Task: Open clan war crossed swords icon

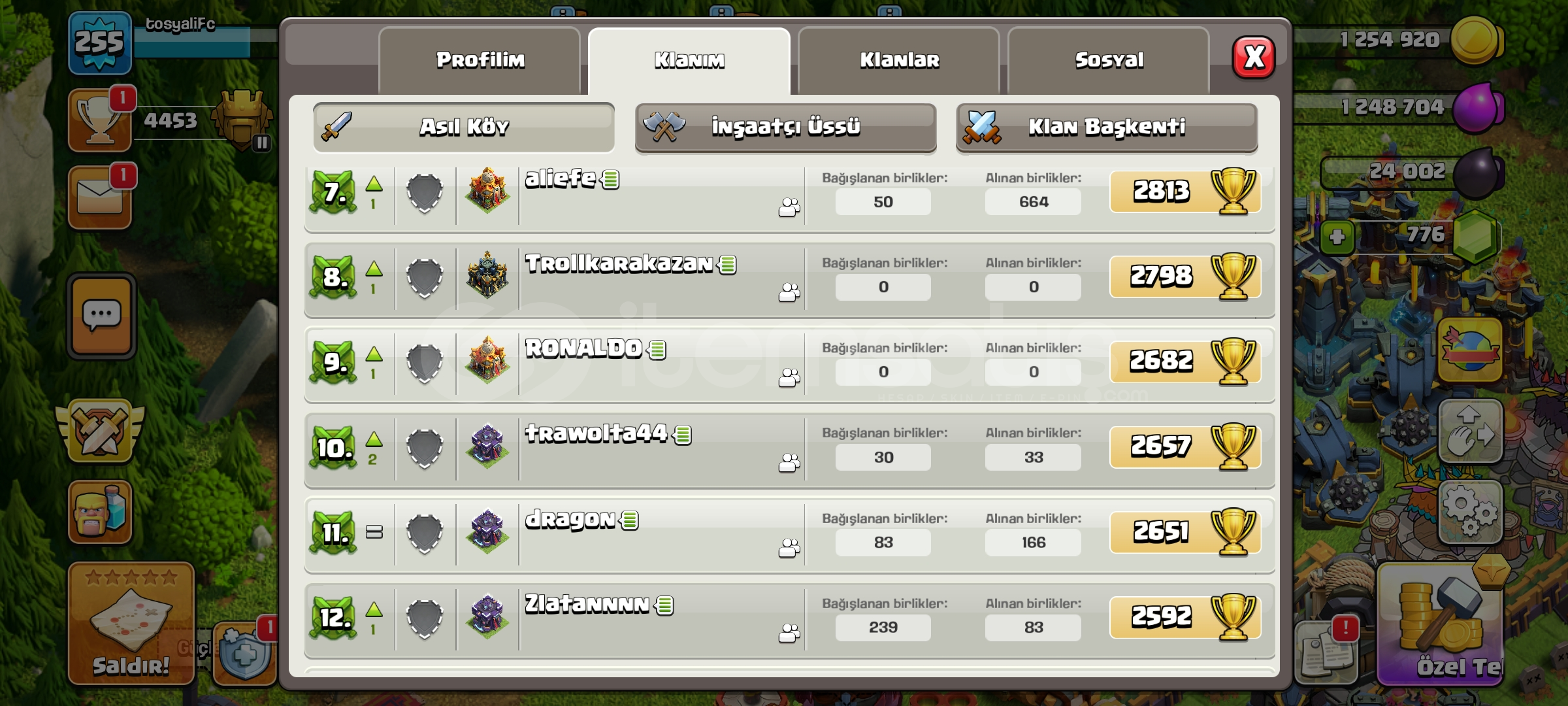Action: (x=100, y=431)
